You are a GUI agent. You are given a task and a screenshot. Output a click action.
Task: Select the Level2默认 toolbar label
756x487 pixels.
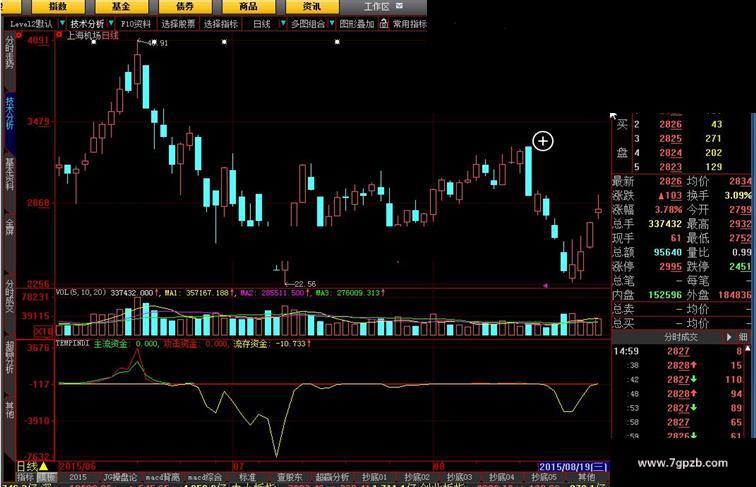coord(31,24)
